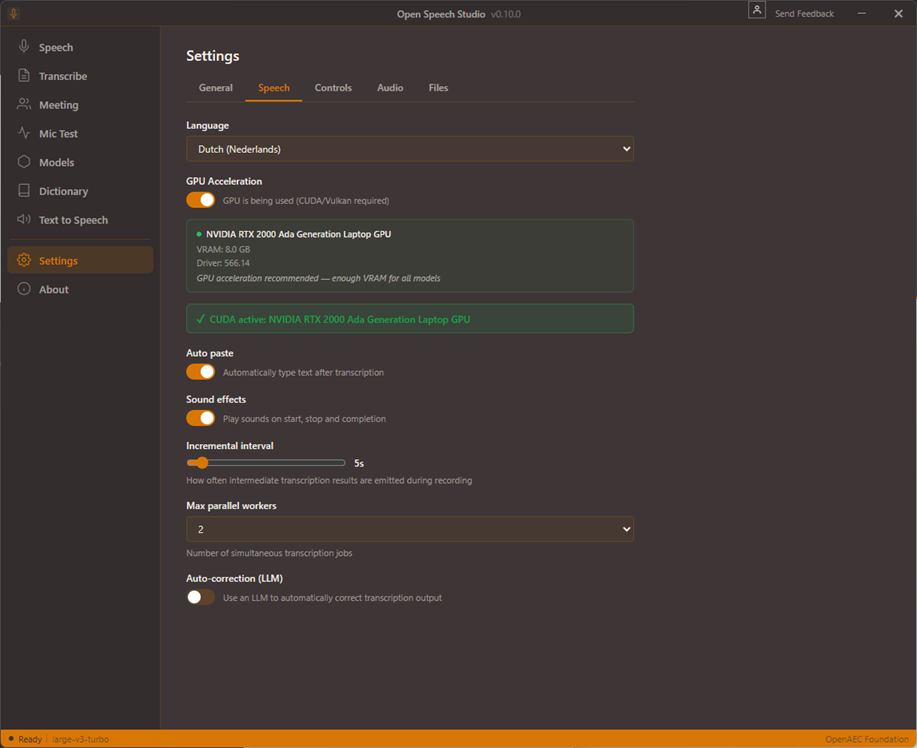The height and width of the screenshot is (748, 917).
Task: Close the Open Speech Studio window
Action: [898, 13]
